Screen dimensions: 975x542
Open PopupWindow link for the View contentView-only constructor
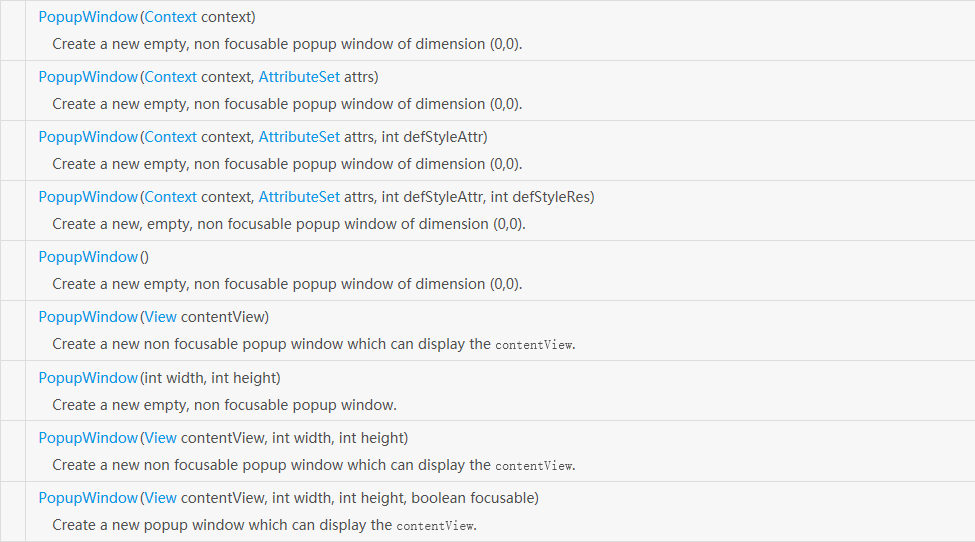coord(88,317)
